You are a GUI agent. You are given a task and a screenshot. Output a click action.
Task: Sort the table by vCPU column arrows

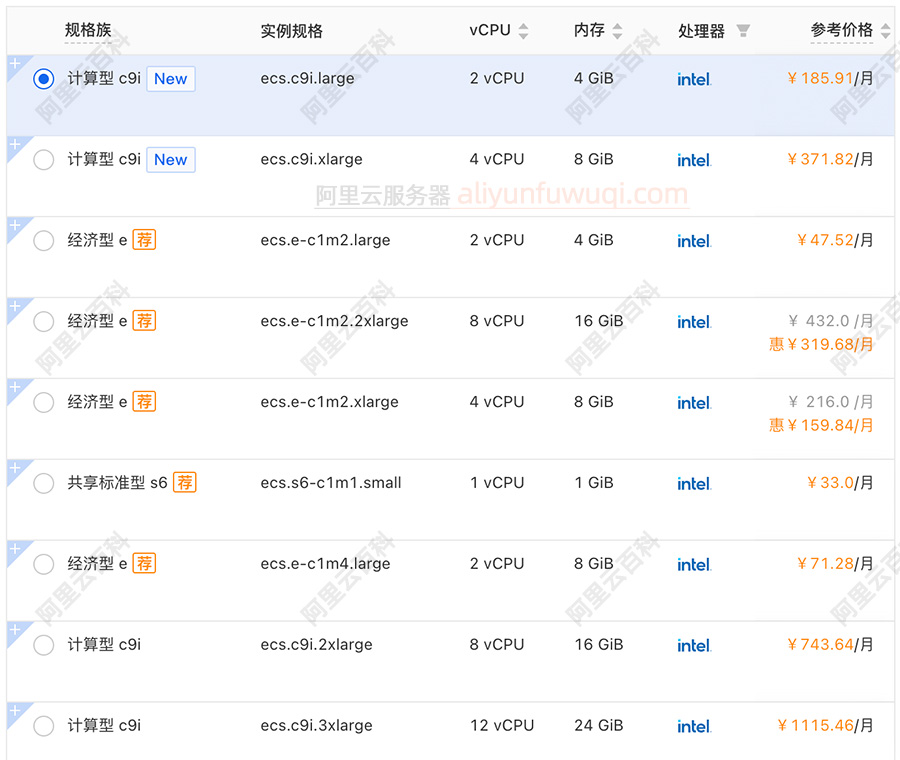point(524,31)
